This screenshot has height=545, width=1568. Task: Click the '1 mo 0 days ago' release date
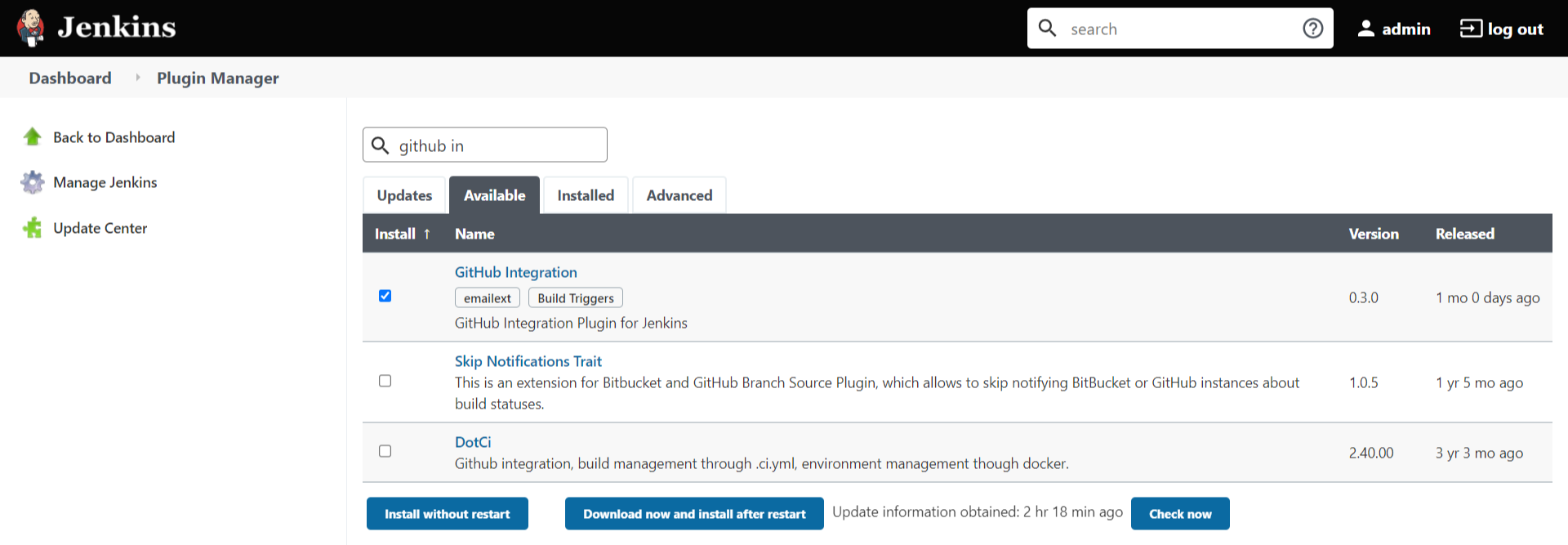click(x=1488, y=297)
